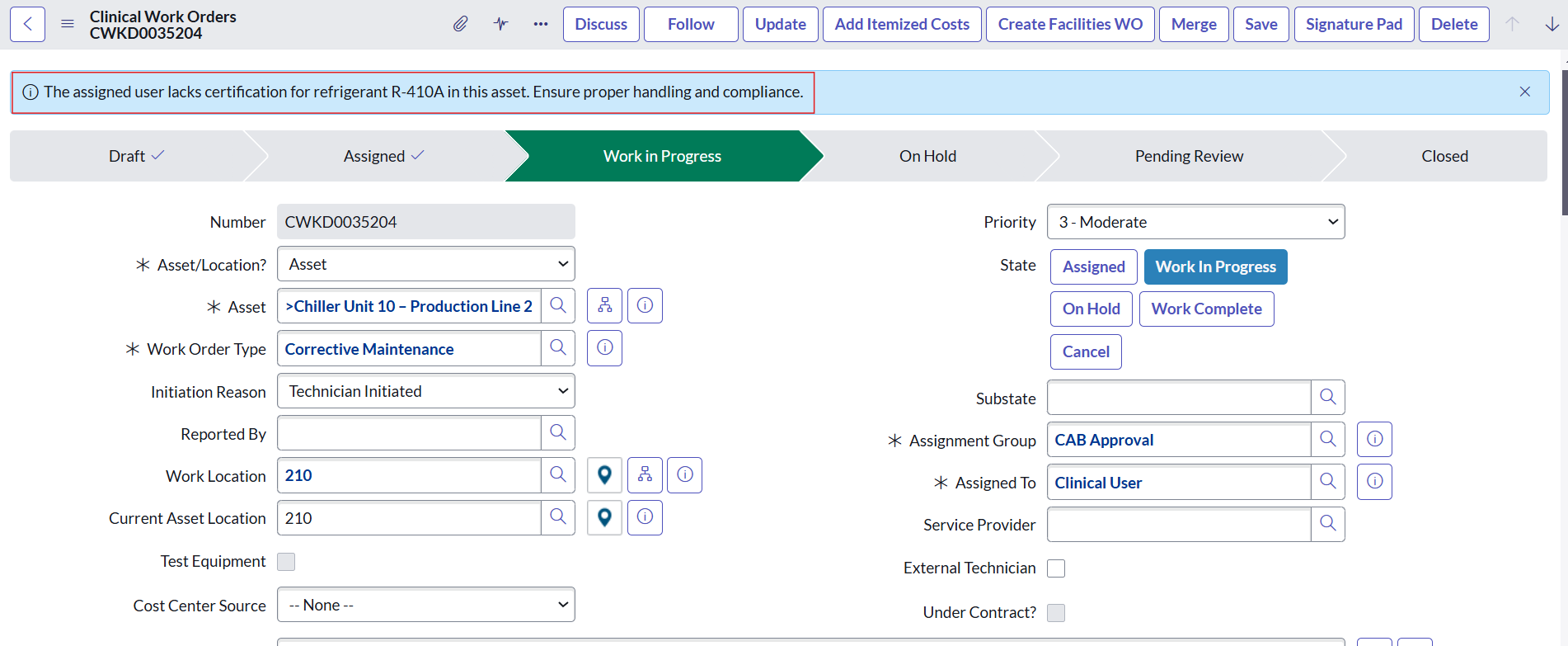Go to previous record with up arrow
Viewport: 1568px width, 646px height.
(x=1512, y=24)
